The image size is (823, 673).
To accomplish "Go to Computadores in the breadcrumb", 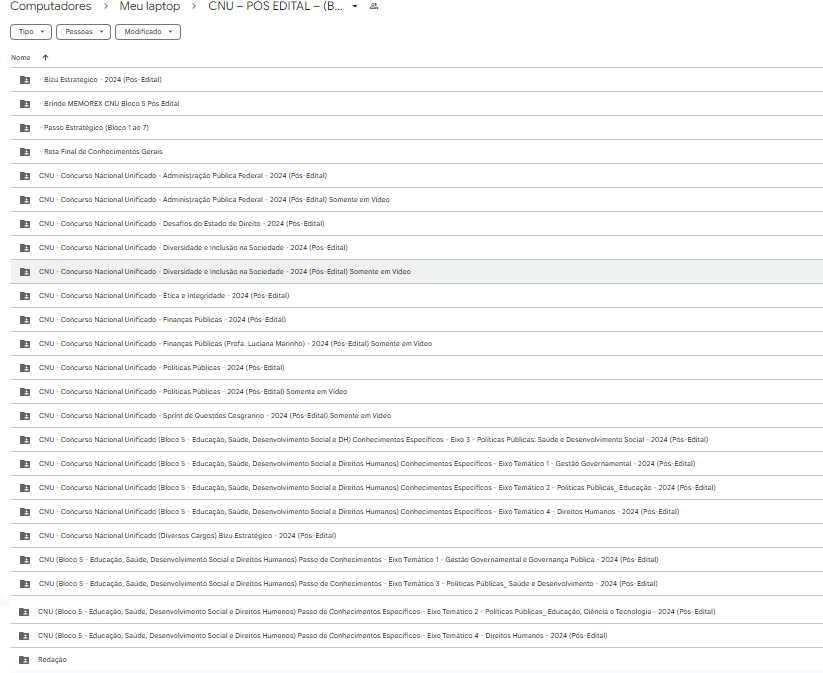I will [50, 6].
